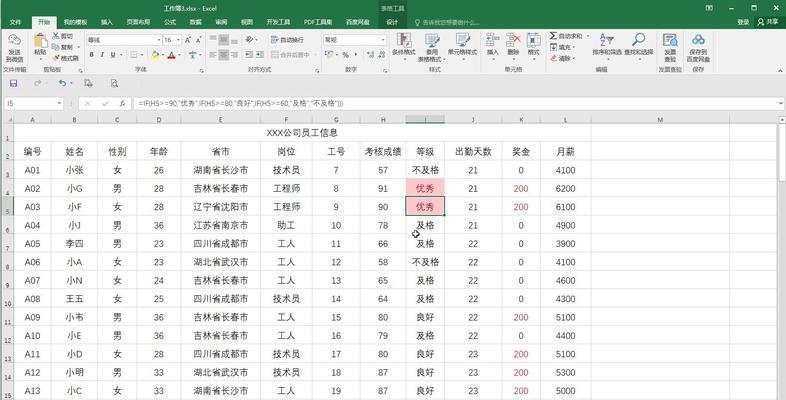Viewport: 786px width, 400px height.
Task: Increase font size with the larger A icon
Action: pyautogui.click(x=188, y=40)
